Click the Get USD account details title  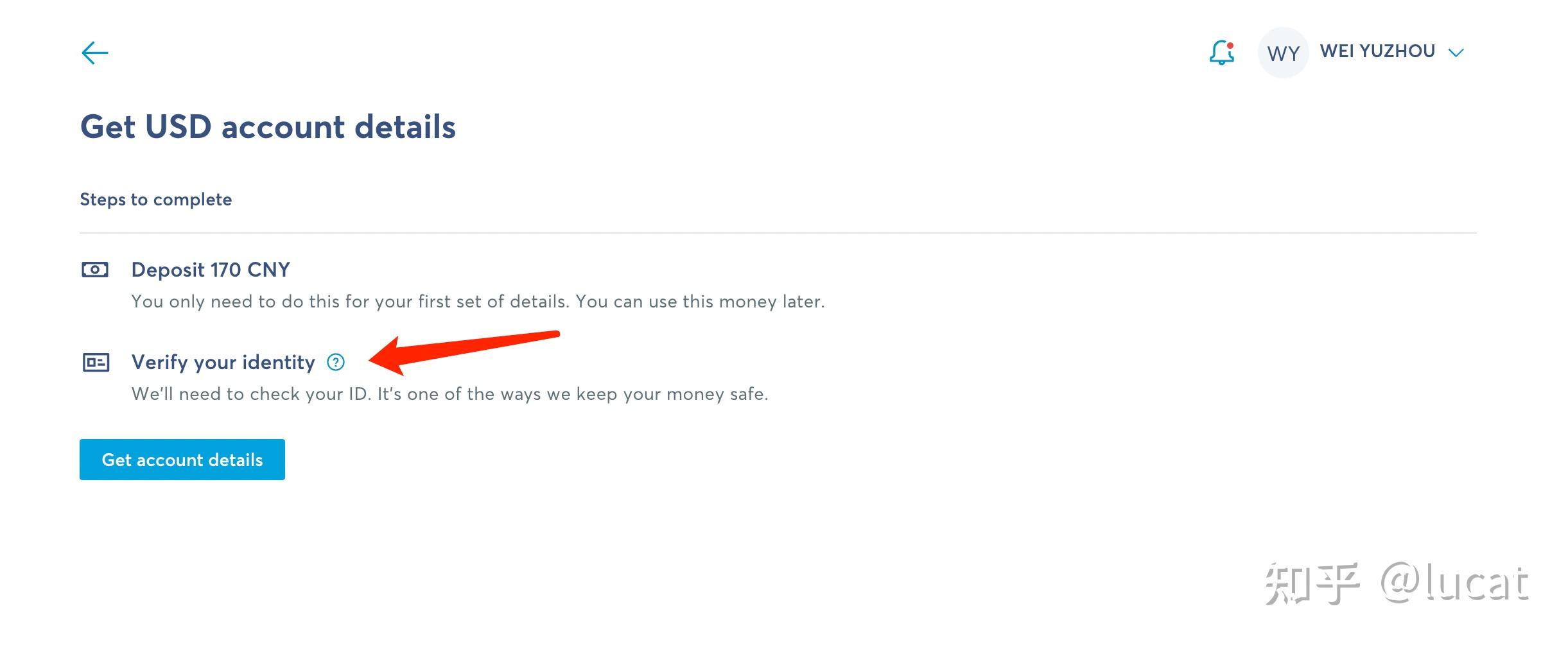(x=268, y=126)
